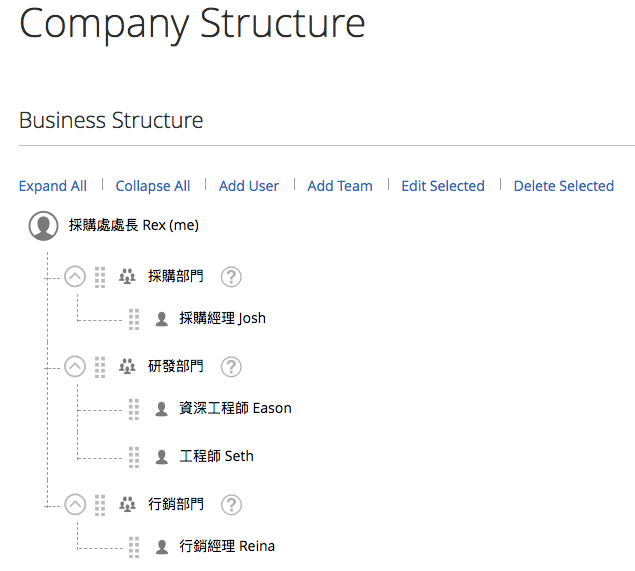Open the Add User action
The image size is (635, 571).
point(249,186)
